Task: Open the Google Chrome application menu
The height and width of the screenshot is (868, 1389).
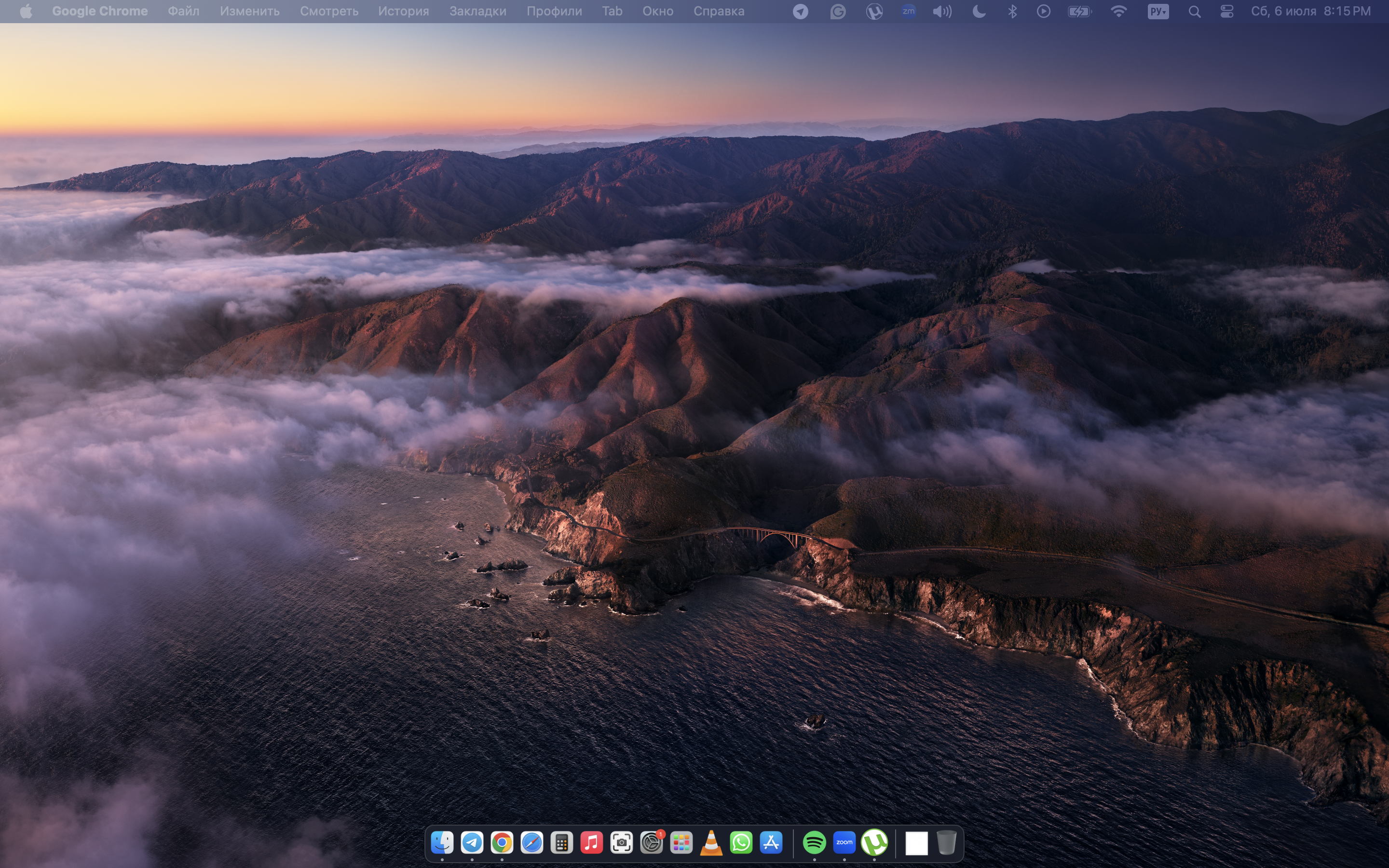Action: pos(100,11)
